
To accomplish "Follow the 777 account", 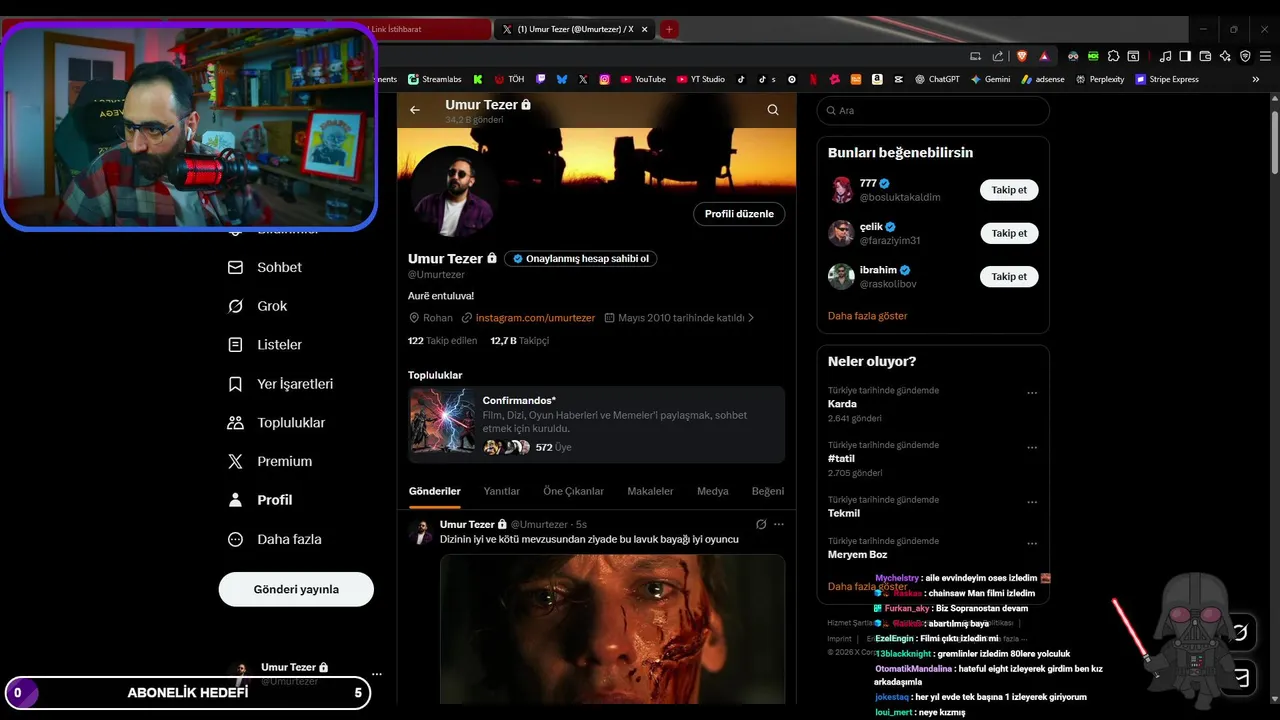I will tap(1009, 190).
